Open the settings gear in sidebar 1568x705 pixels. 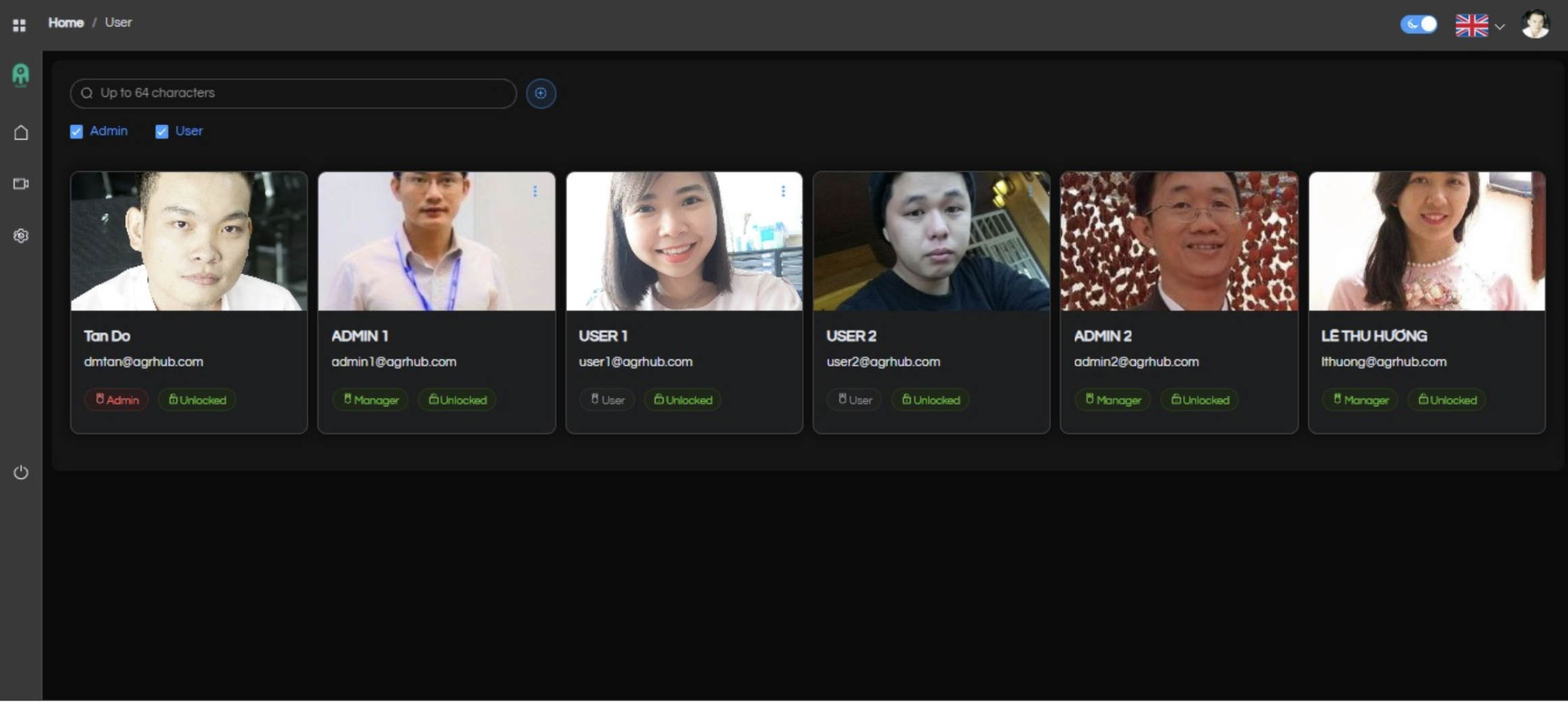coord(21,236)
